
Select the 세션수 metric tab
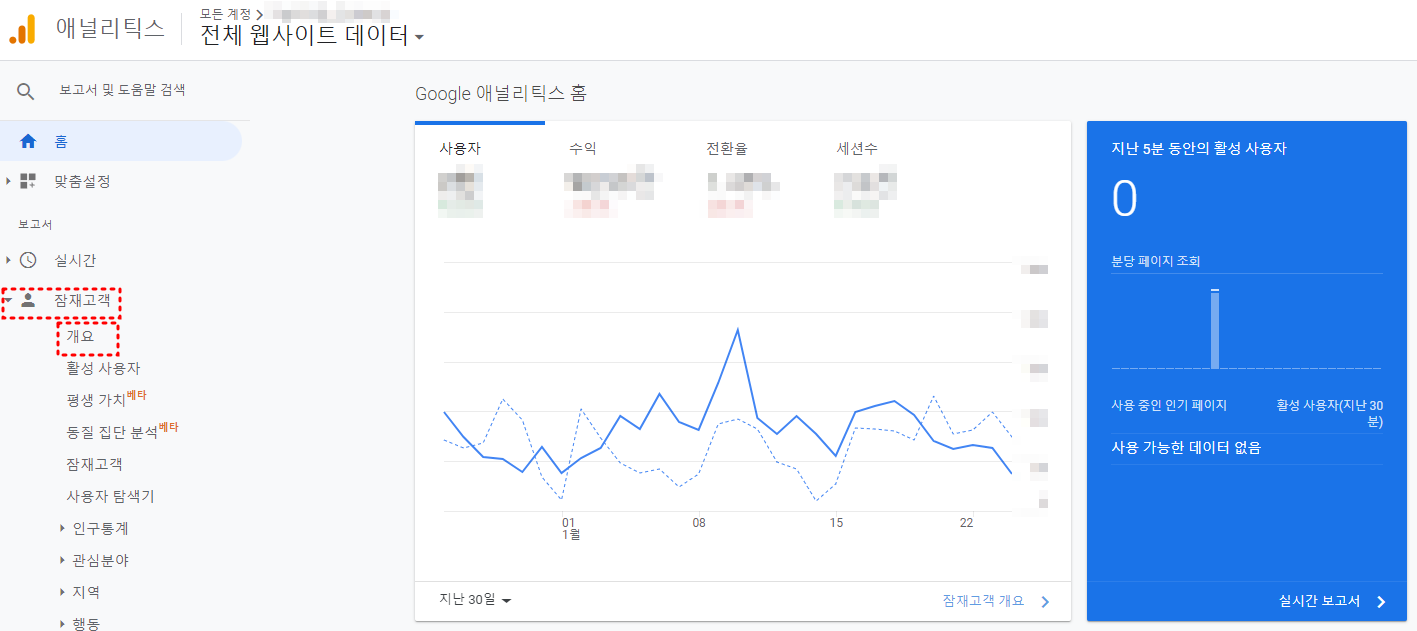pyautogui.click(x=857, y=149)
